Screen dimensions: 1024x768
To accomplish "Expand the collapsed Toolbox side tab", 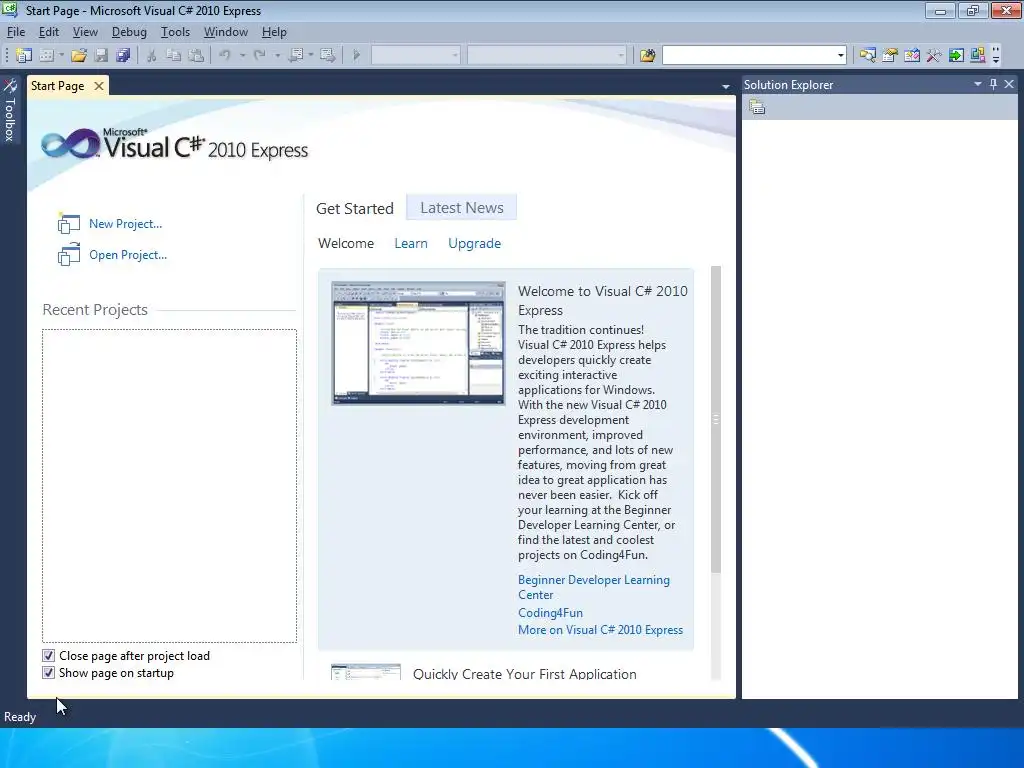I will tap(10, 110).
